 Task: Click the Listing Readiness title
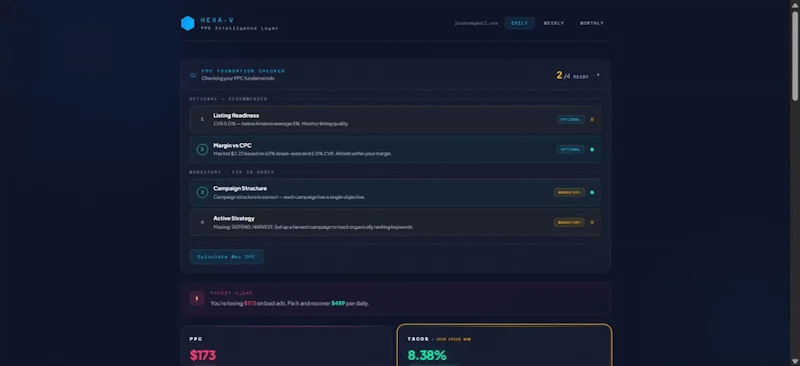236,115
